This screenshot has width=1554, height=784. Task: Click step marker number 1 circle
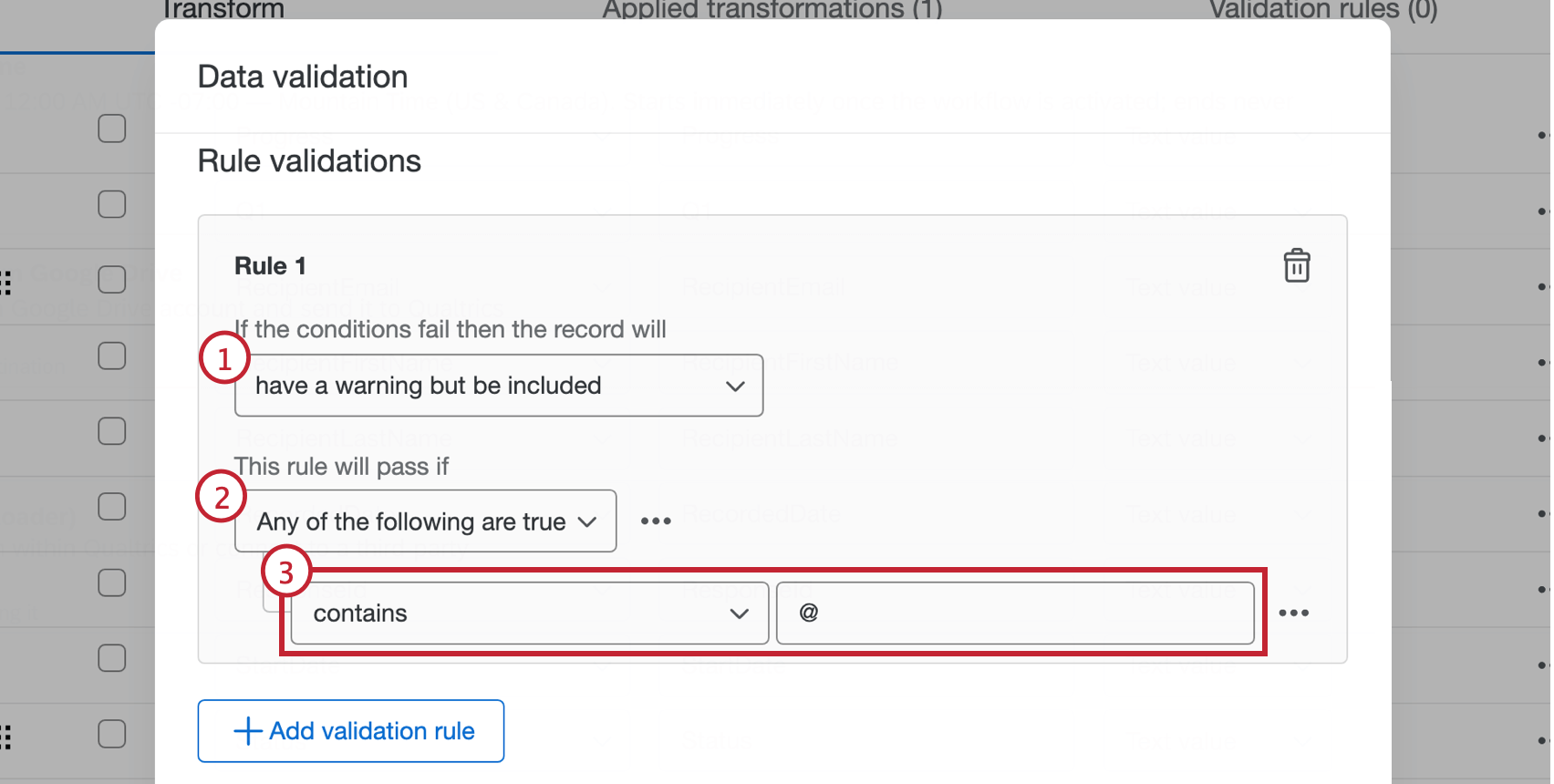click(224, 359)
